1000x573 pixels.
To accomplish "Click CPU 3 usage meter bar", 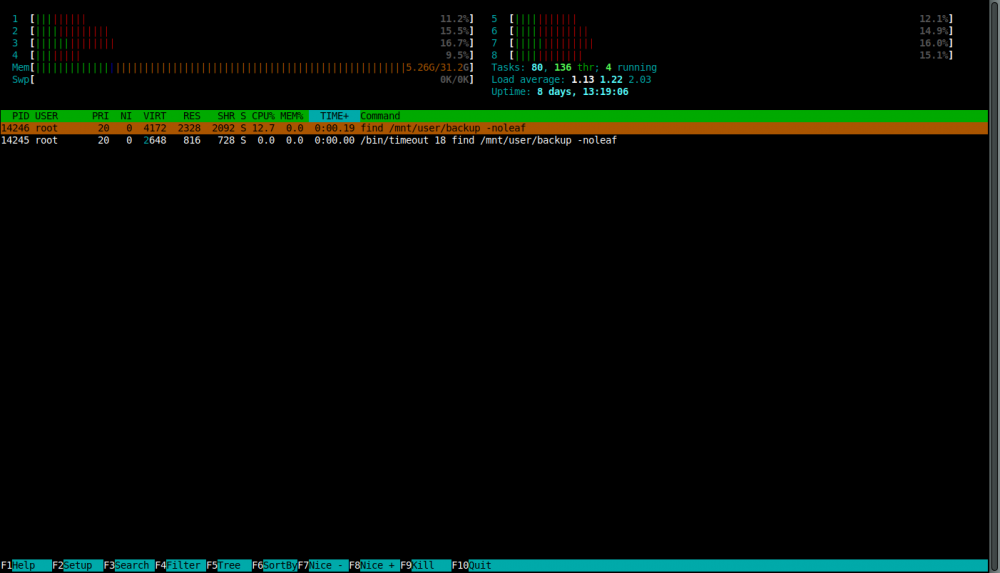I will tap(252, 43).
